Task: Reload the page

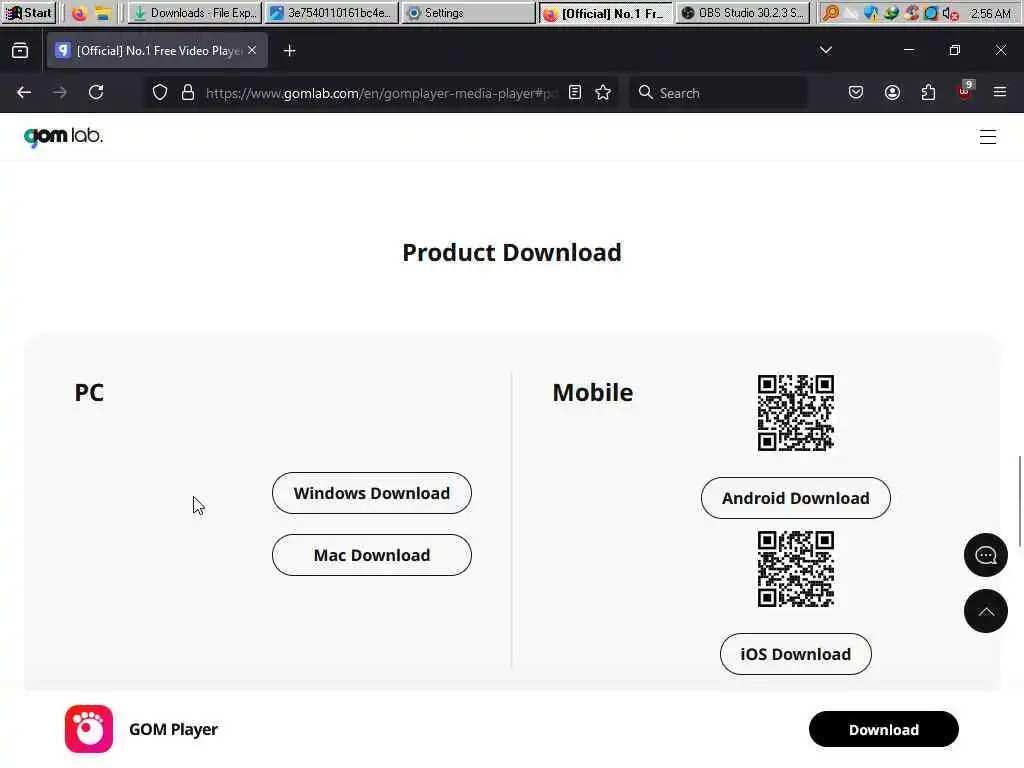Action: pyautogui.click(x=96, y=93)
